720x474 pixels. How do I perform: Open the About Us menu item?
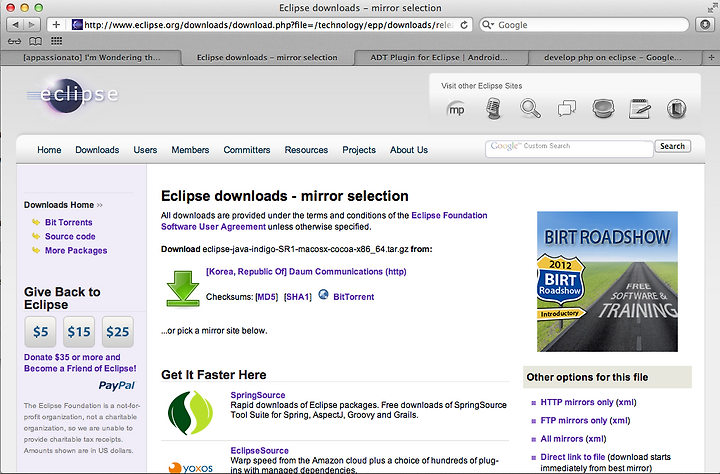click(409, 150)
